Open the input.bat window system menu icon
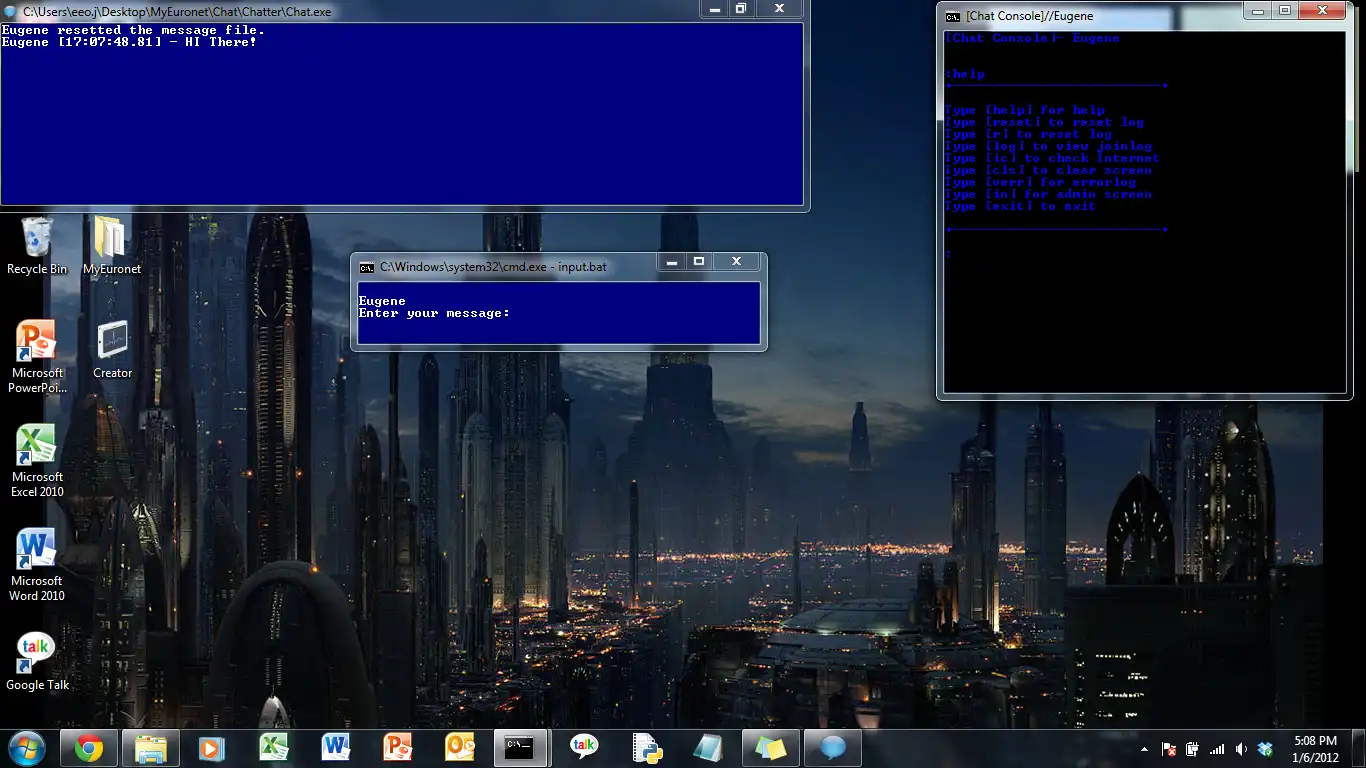1366x768 pixels. tap(367, 267)
